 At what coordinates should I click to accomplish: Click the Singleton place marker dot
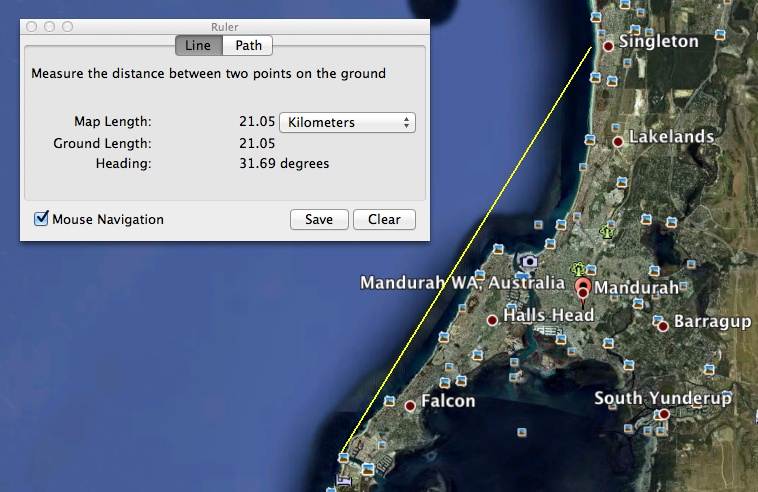[607, 46]
